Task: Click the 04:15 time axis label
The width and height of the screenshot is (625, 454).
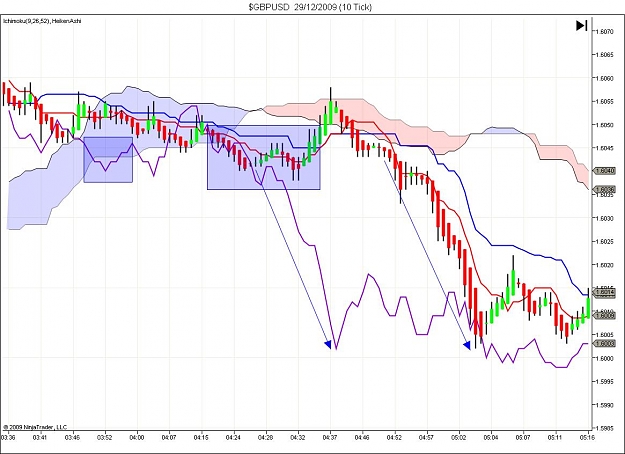Action: [x=201, y=437]
